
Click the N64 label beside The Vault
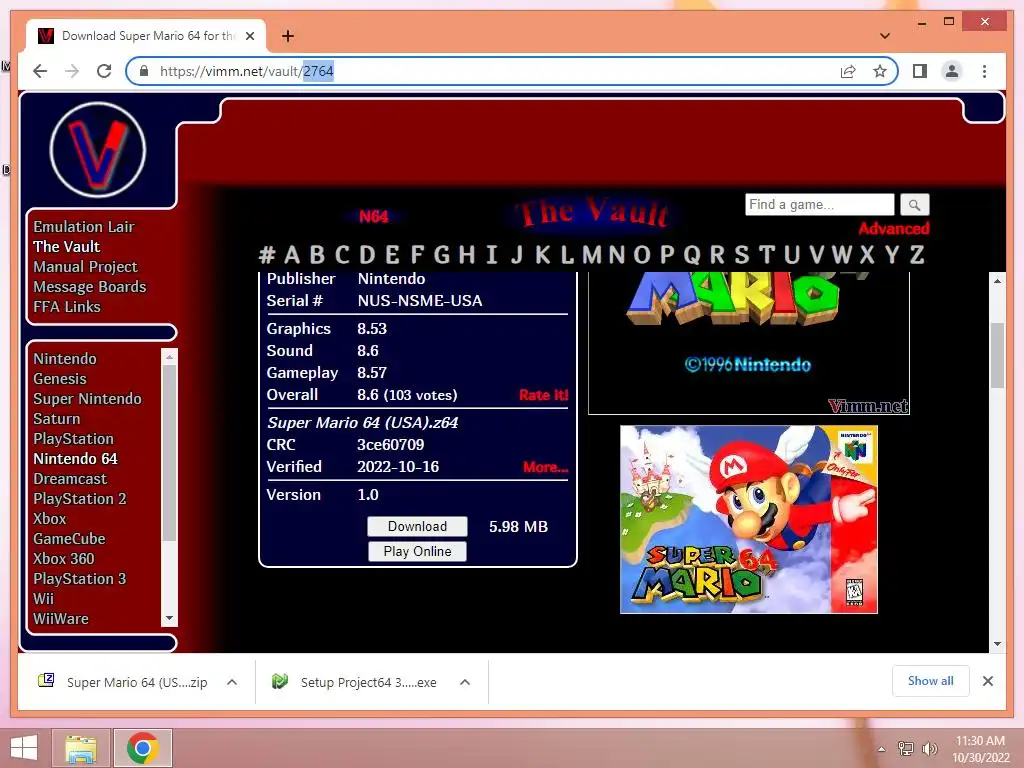(x=374, y=217)
